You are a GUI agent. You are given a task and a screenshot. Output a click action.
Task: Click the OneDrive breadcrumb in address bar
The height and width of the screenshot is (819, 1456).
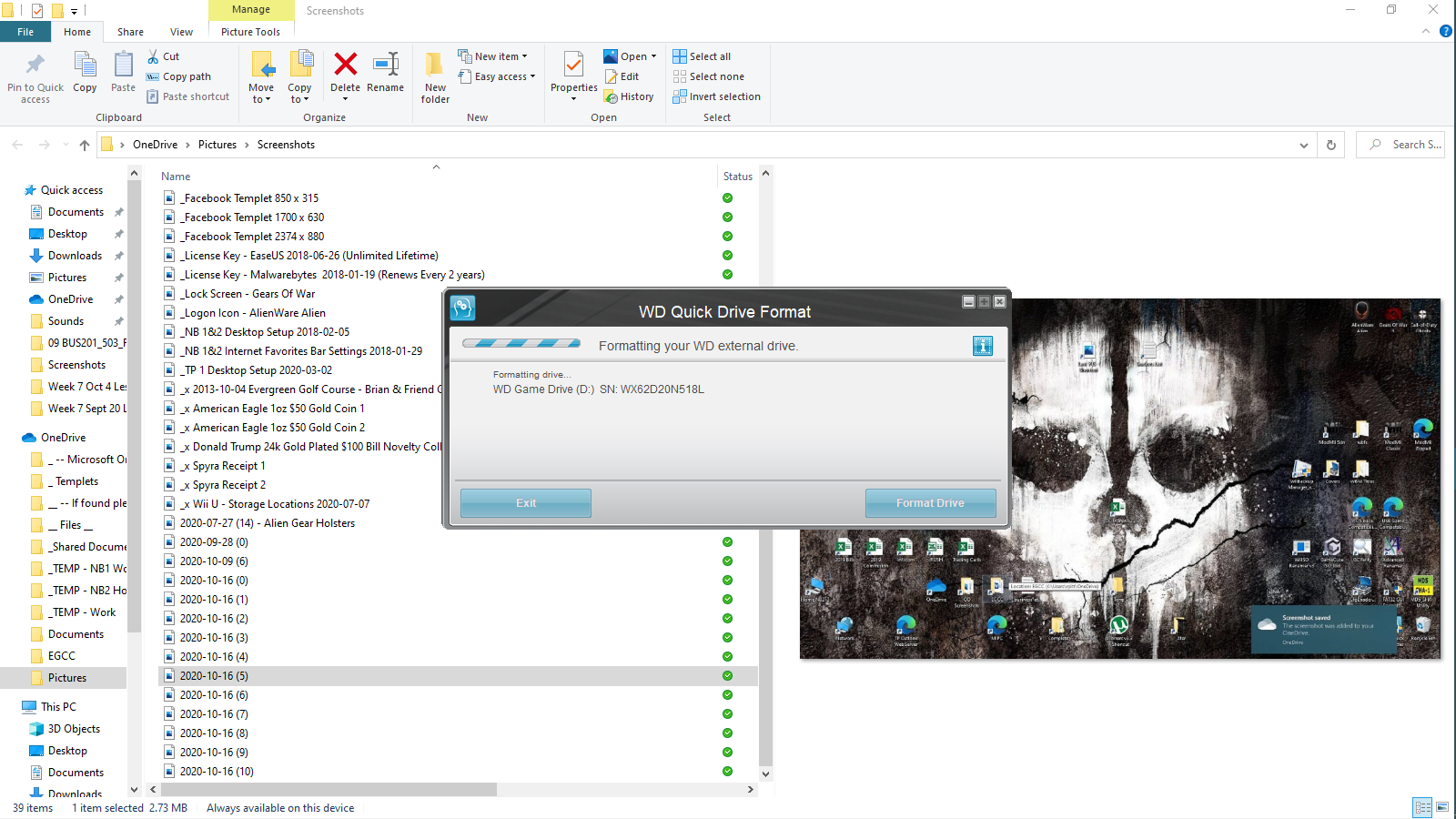point(156,145)
